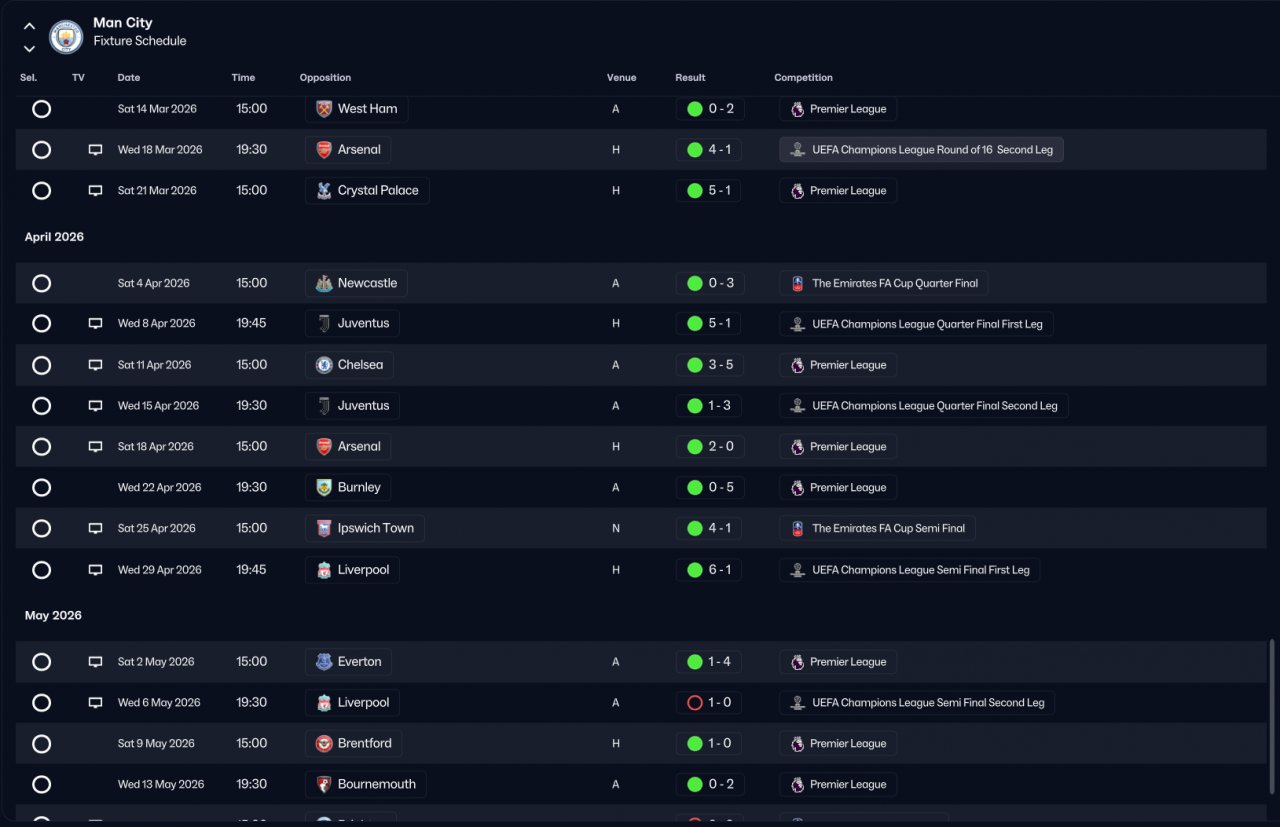1280x827 pixels.
Task: Click red result circle for Liverpool 1-0
Action: coord(695,703)
